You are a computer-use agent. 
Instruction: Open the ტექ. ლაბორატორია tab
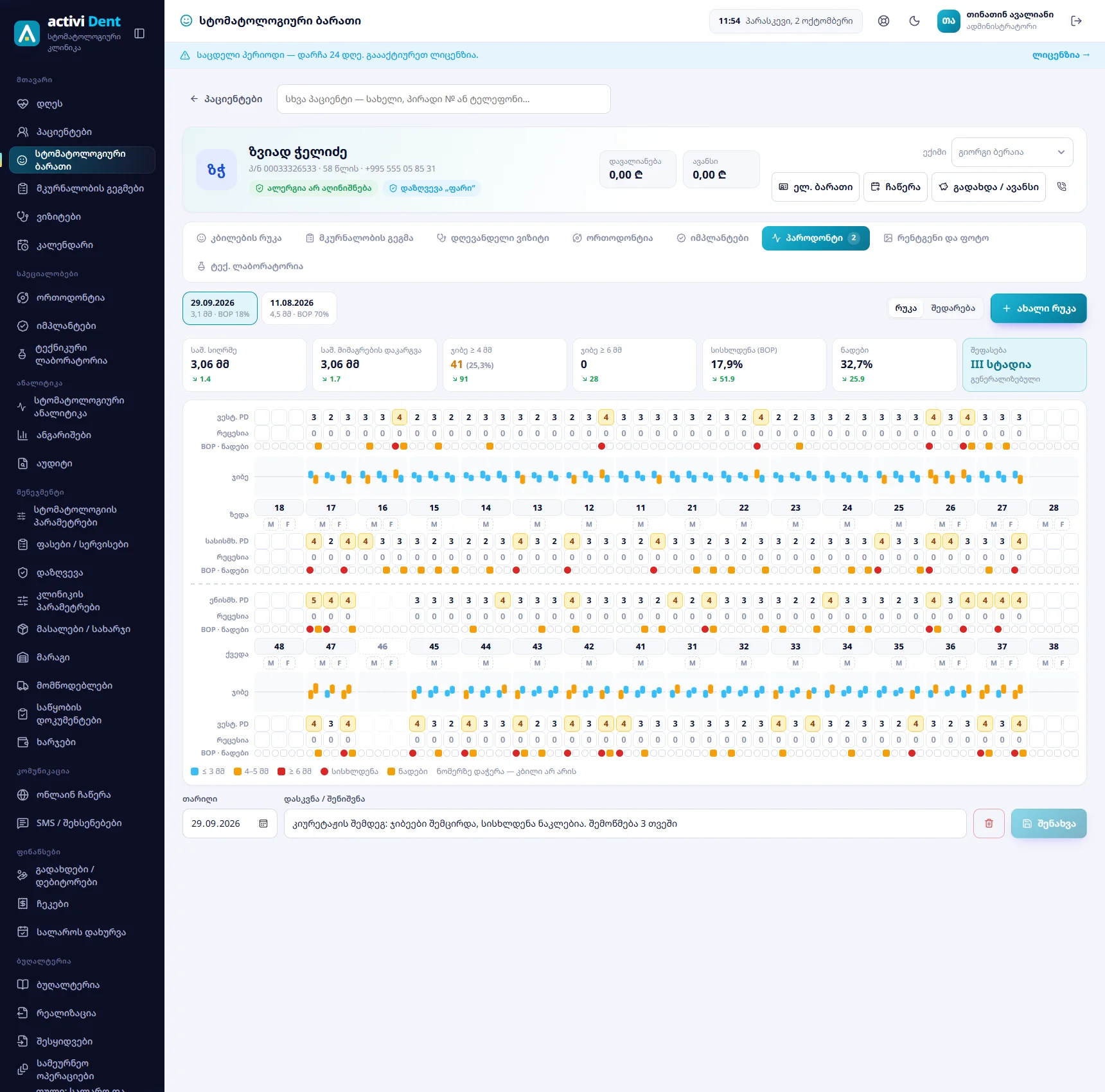coord(250,267)
